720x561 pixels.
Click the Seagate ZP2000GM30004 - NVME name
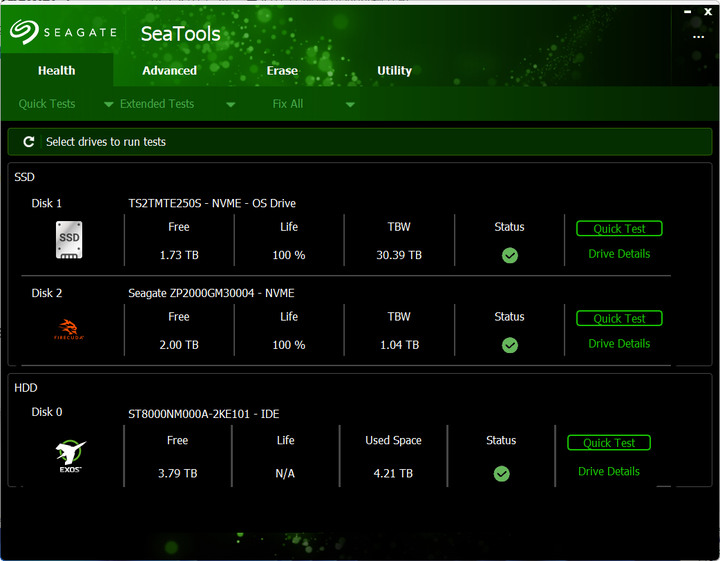point(211,293)
